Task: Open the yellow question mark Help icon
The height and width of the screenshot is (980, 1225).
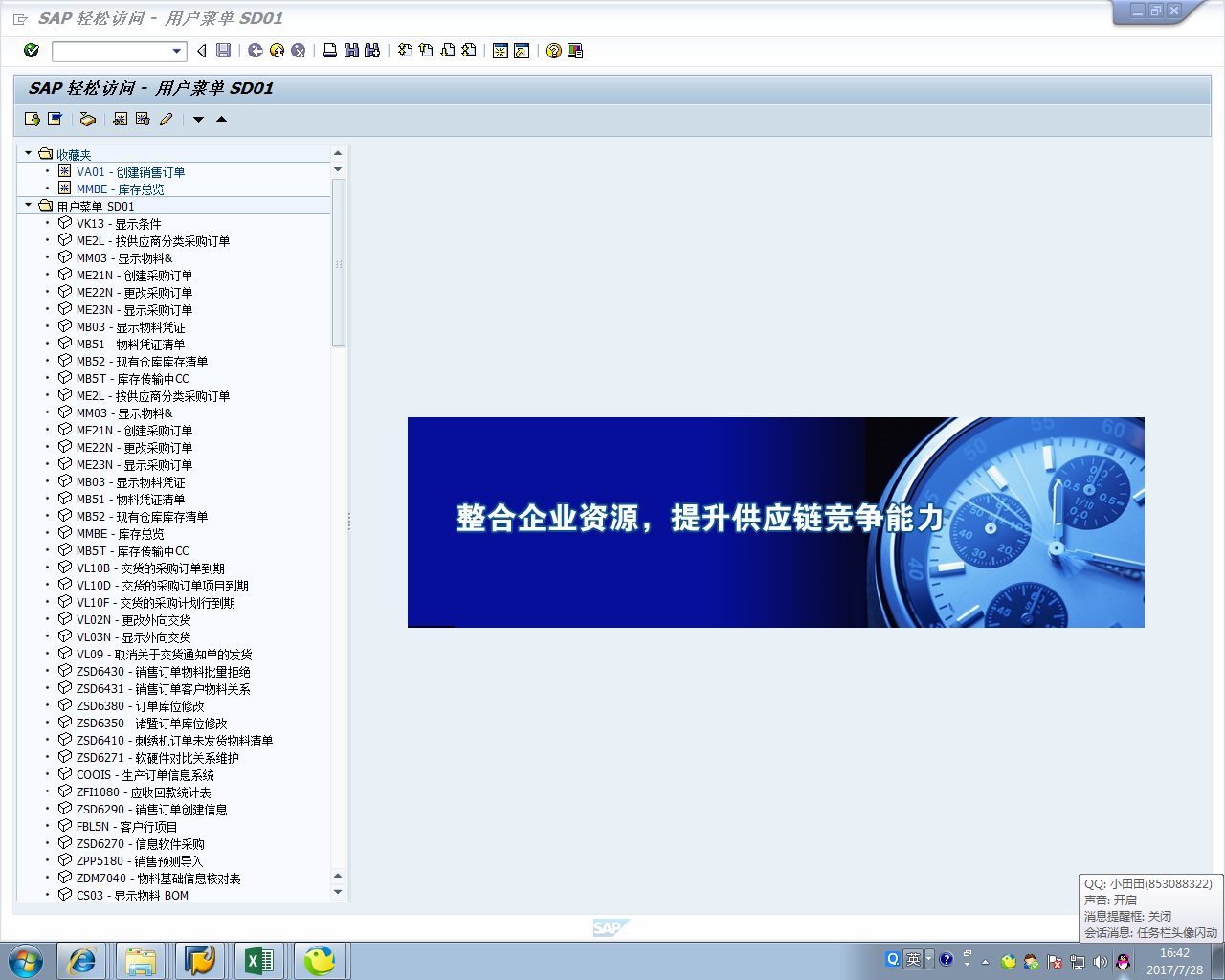Action: (x=553, y=51)
